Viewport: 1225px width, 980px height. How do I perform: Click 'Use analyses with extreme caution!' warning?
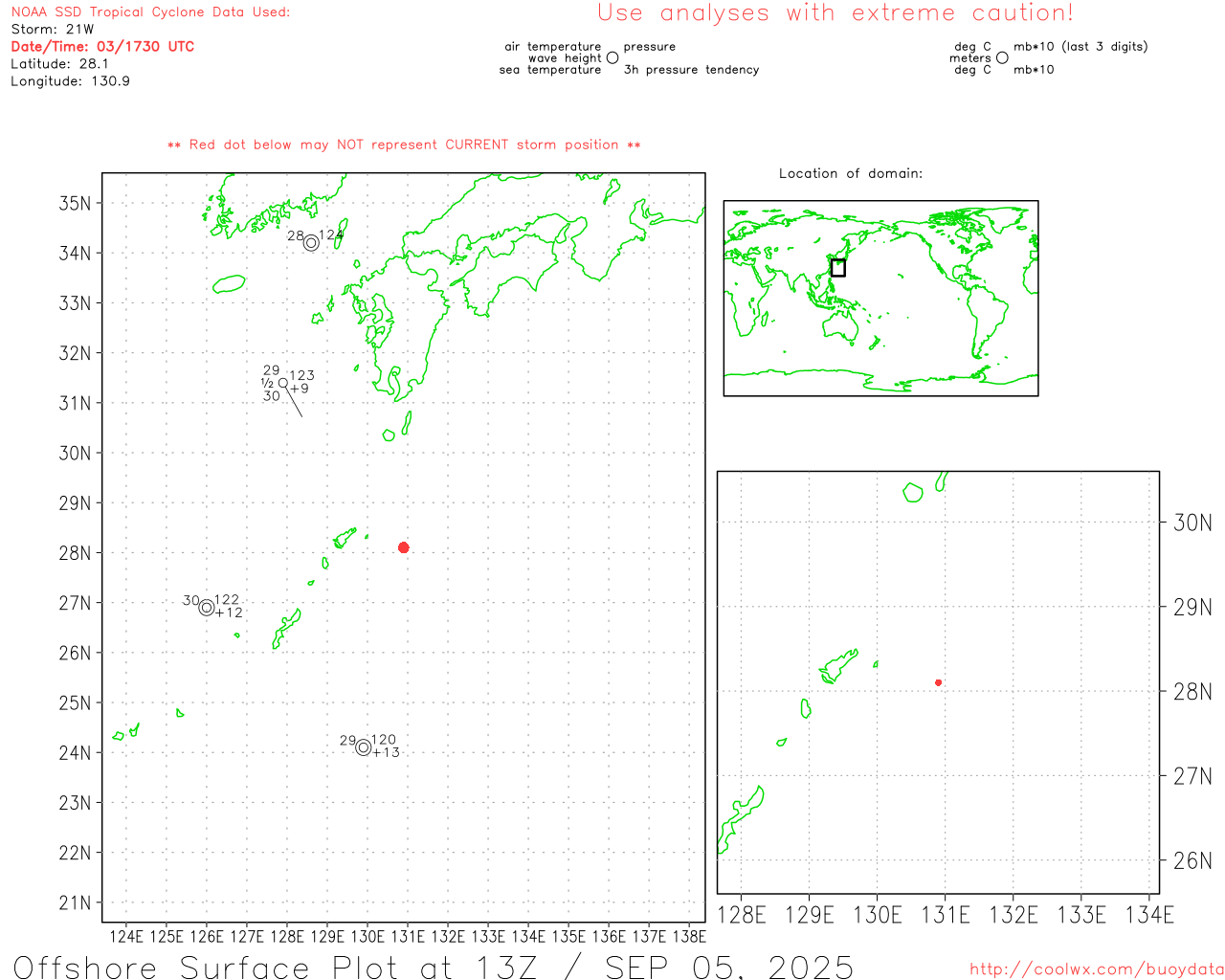click(835, 13)
